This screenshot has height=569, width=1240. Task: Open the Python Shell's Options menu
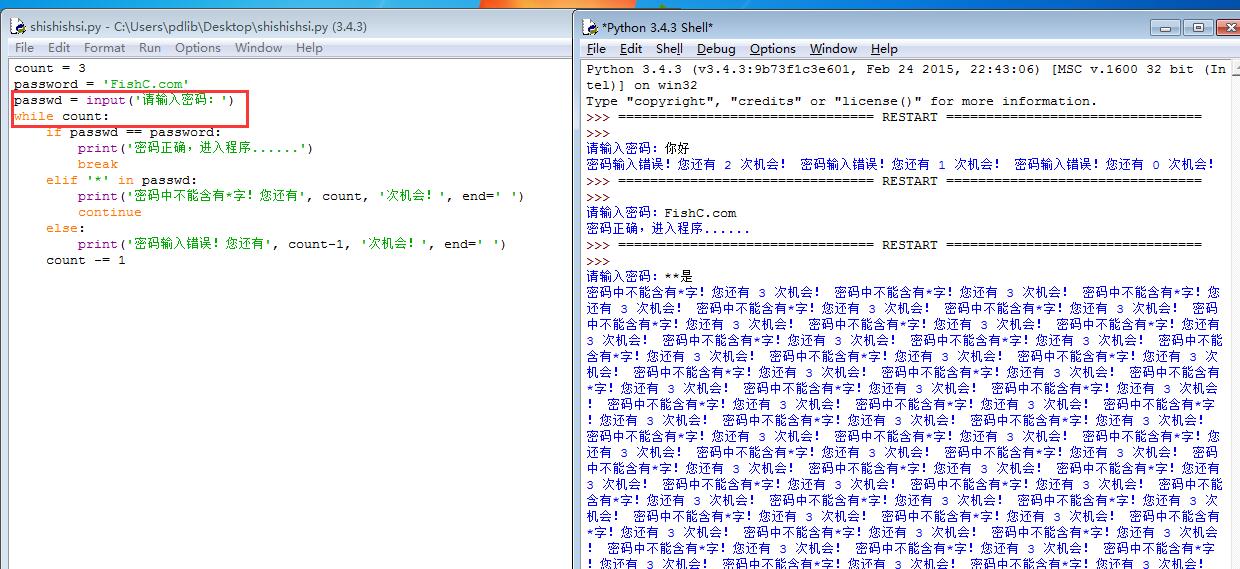coord(773,49)
